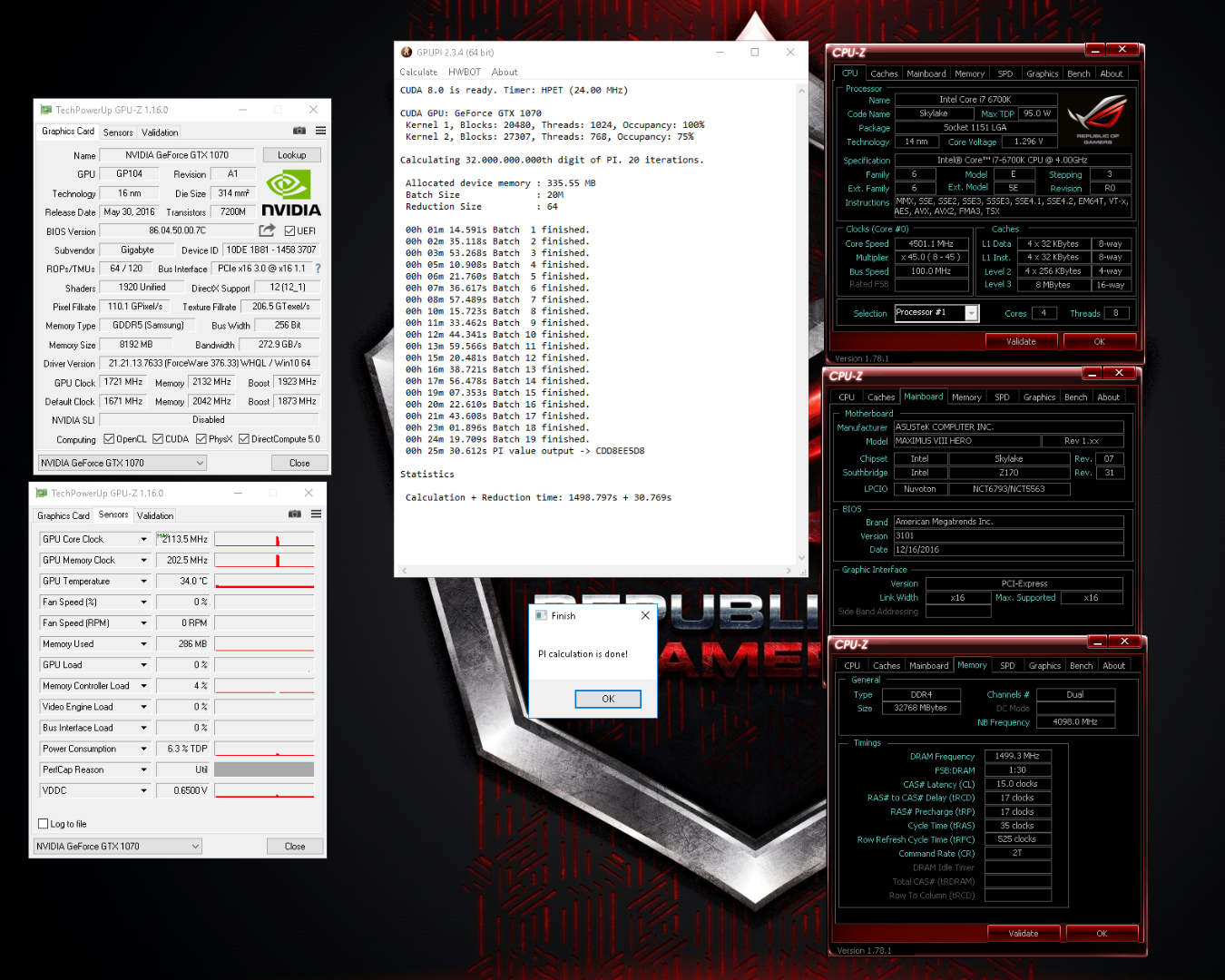Switch to Validation tab in GPU-Z Sensors window
This screenshot has width=1225, height=980.
pyautogui.click(x=155, y=516)
